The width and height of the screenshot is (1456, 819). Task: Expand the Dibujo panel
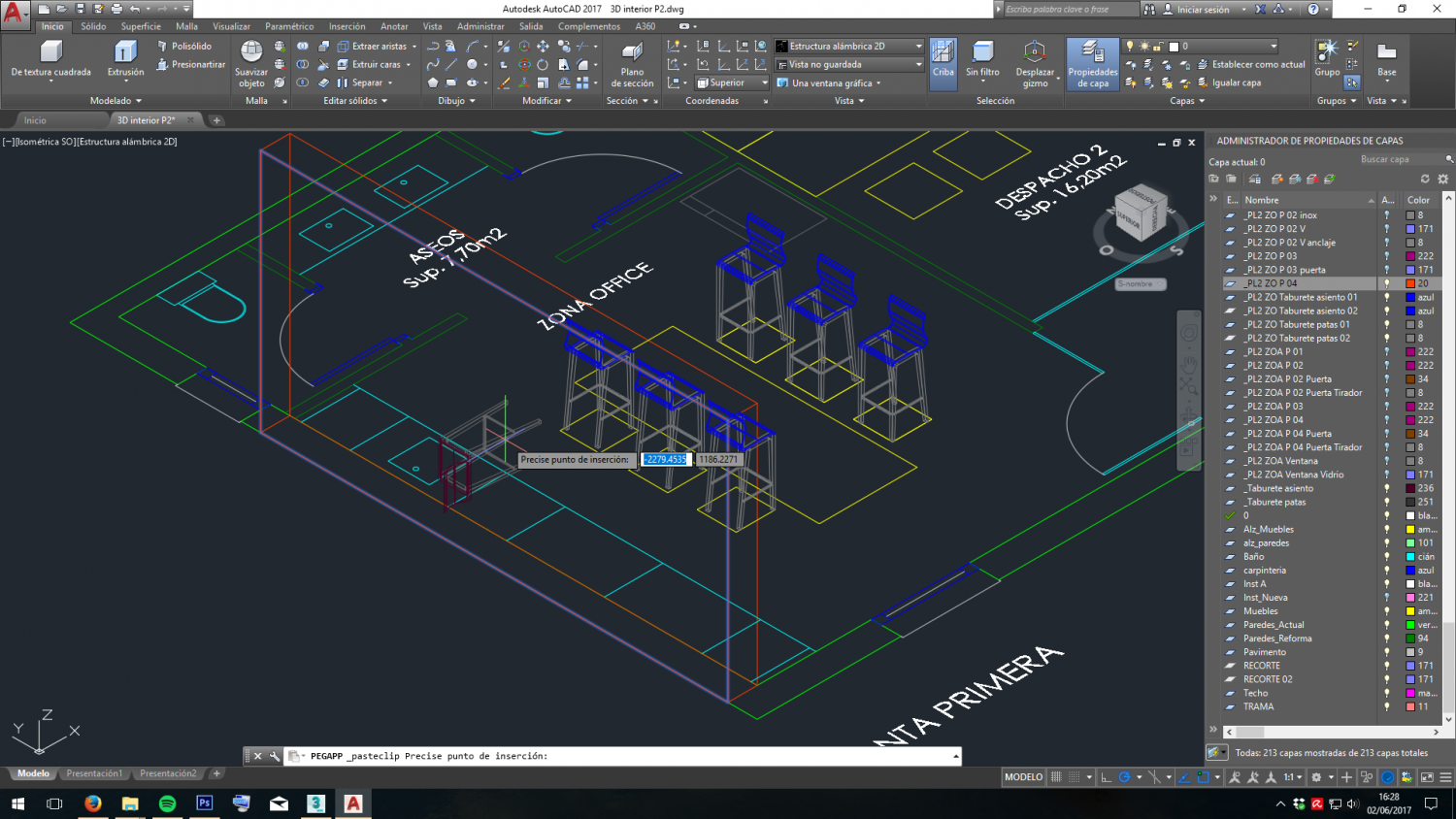tap(456, 100)
